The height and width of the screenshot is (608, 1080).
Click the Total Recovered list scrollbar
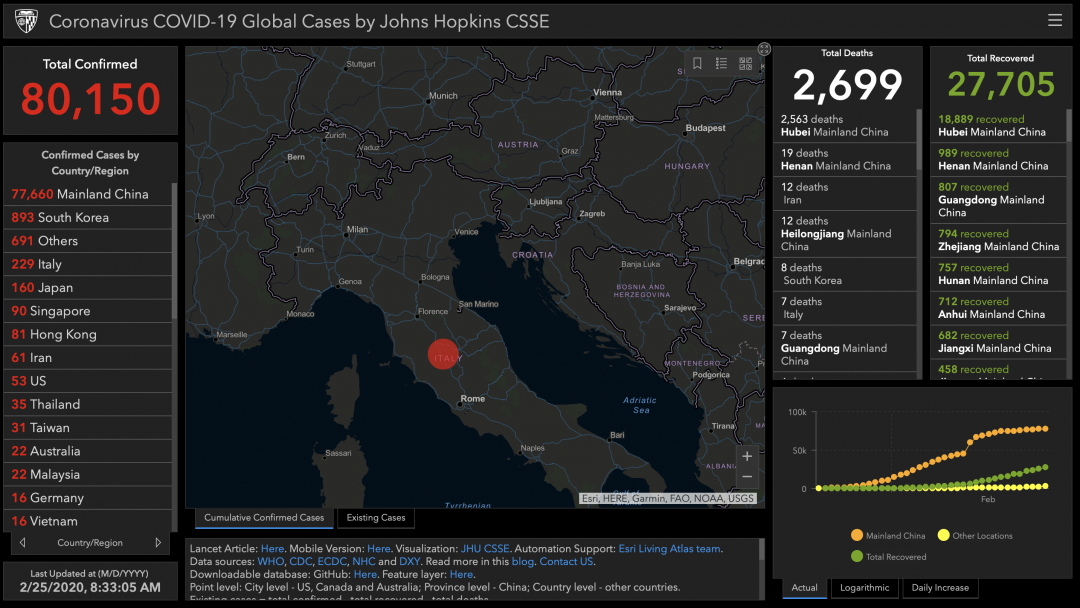[1069, 125]
